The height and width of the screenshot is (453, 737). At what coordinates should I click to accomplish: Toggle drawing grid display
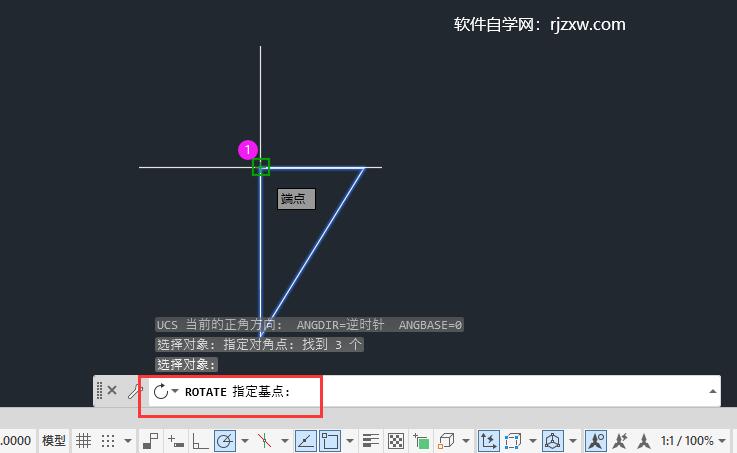pyautogui.click(x=84, y=441)
